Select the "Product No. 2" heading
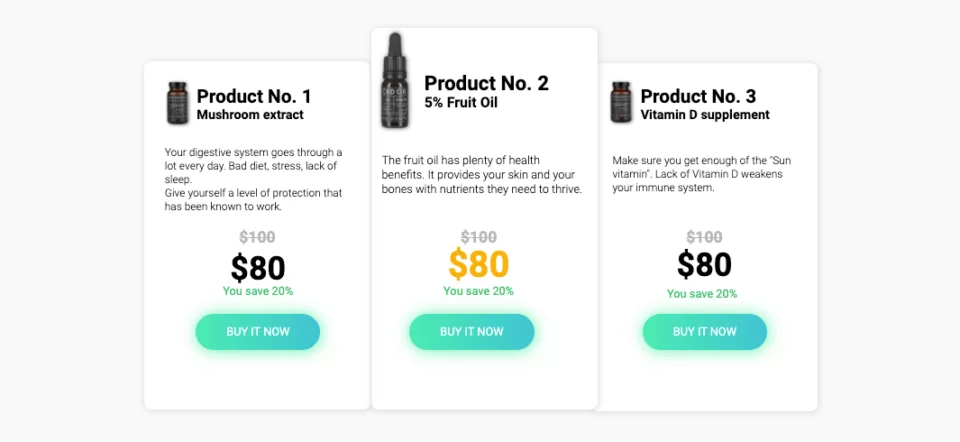960x442 pixels. pyautogui.click(x=486, y=83)
